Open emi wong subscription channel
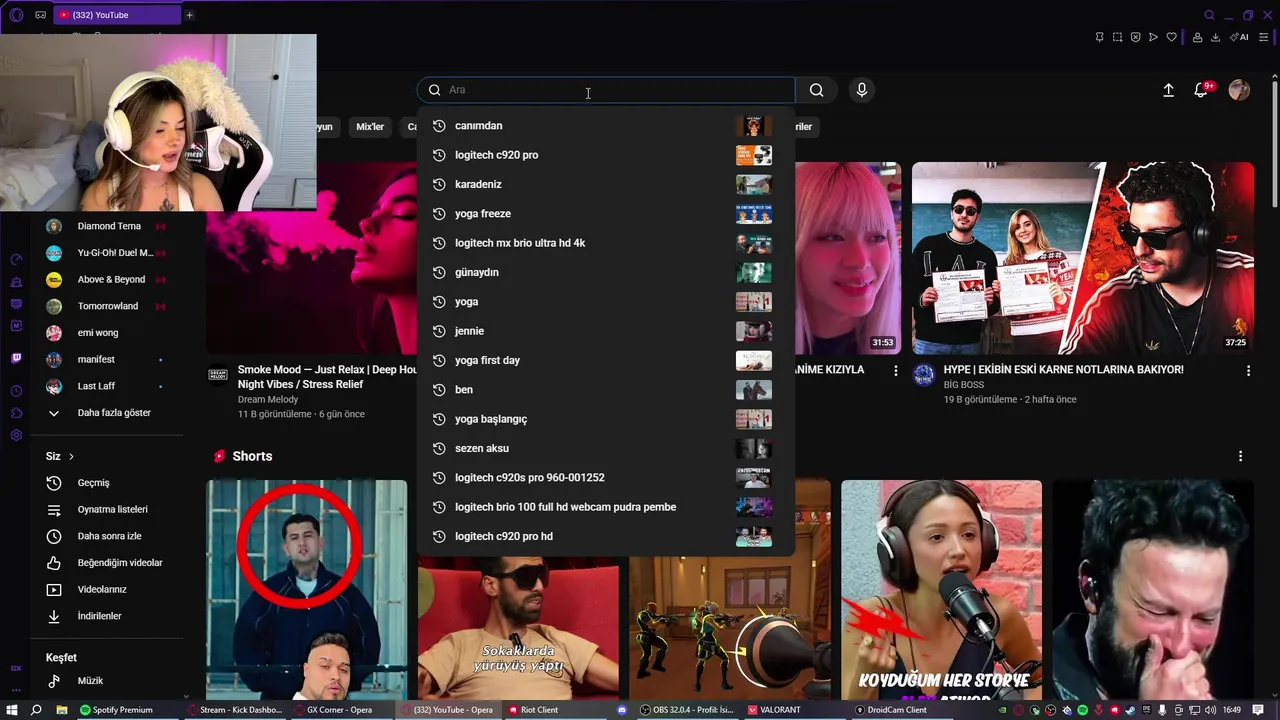The image size is (1280, 720). (107, 333)
